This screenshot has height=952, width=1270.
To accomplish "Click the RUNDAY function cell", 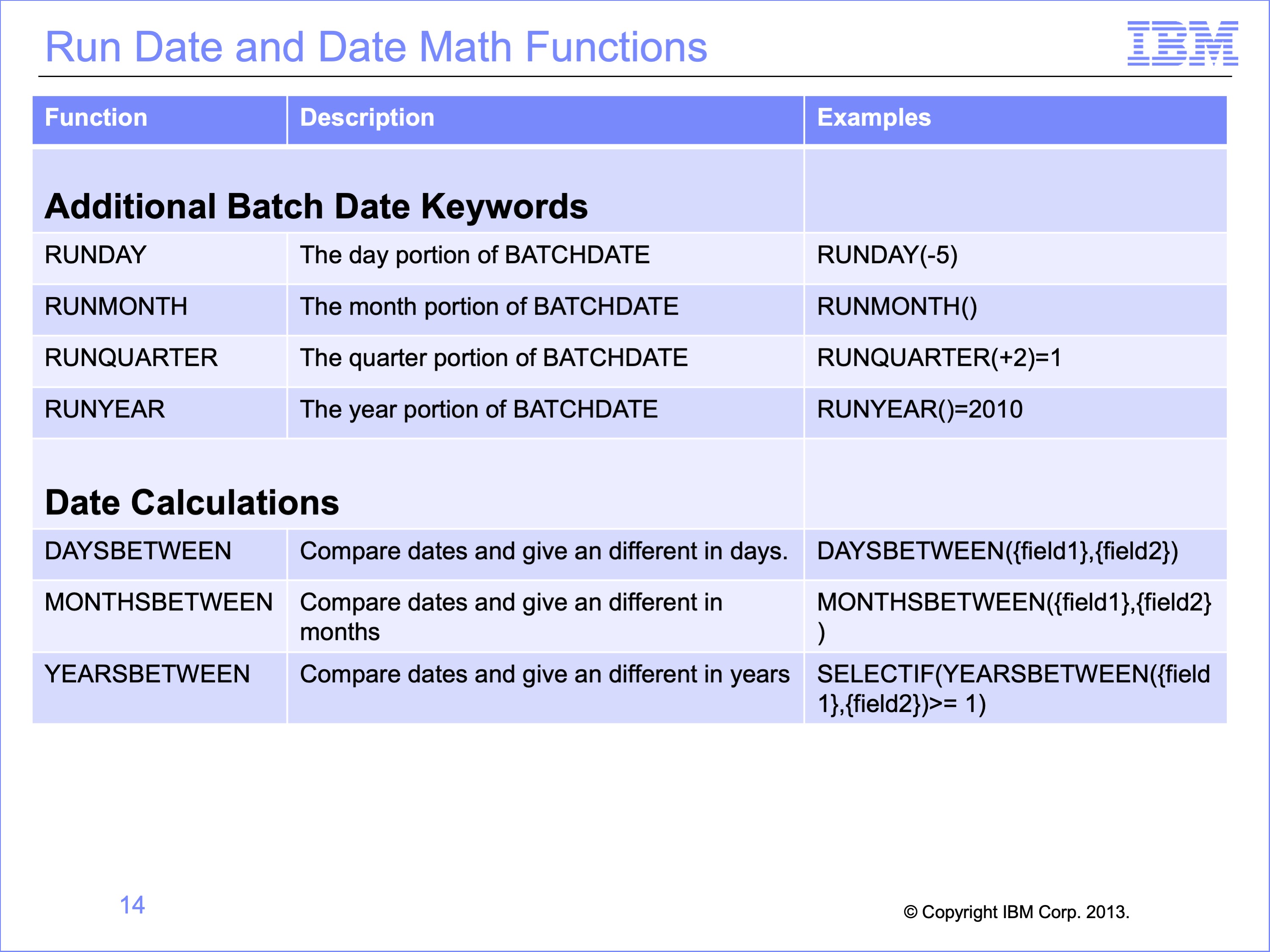I will click(x=160, y=258).
